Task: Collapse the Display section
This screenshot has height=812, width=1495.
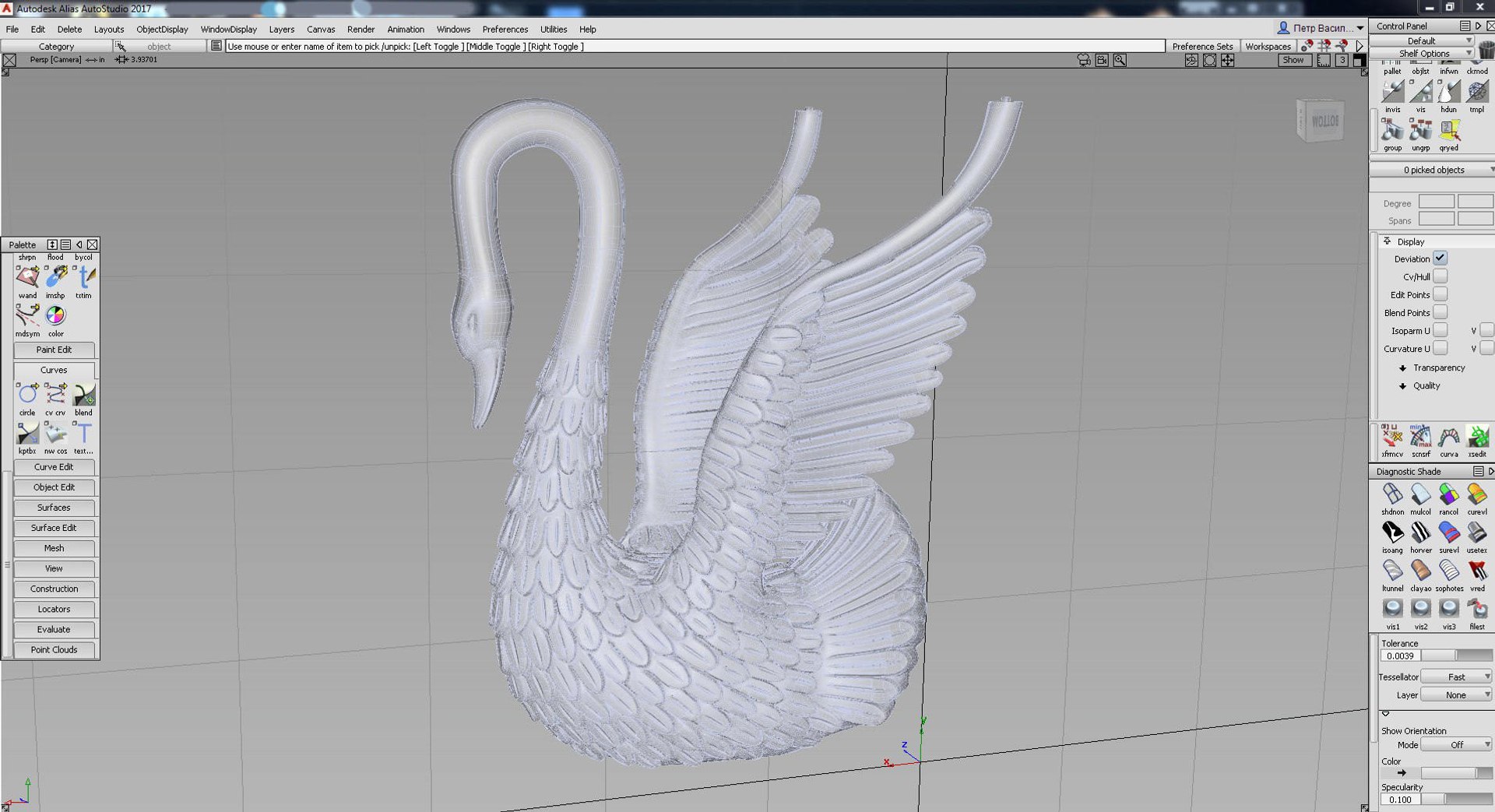Action: 1387,241
